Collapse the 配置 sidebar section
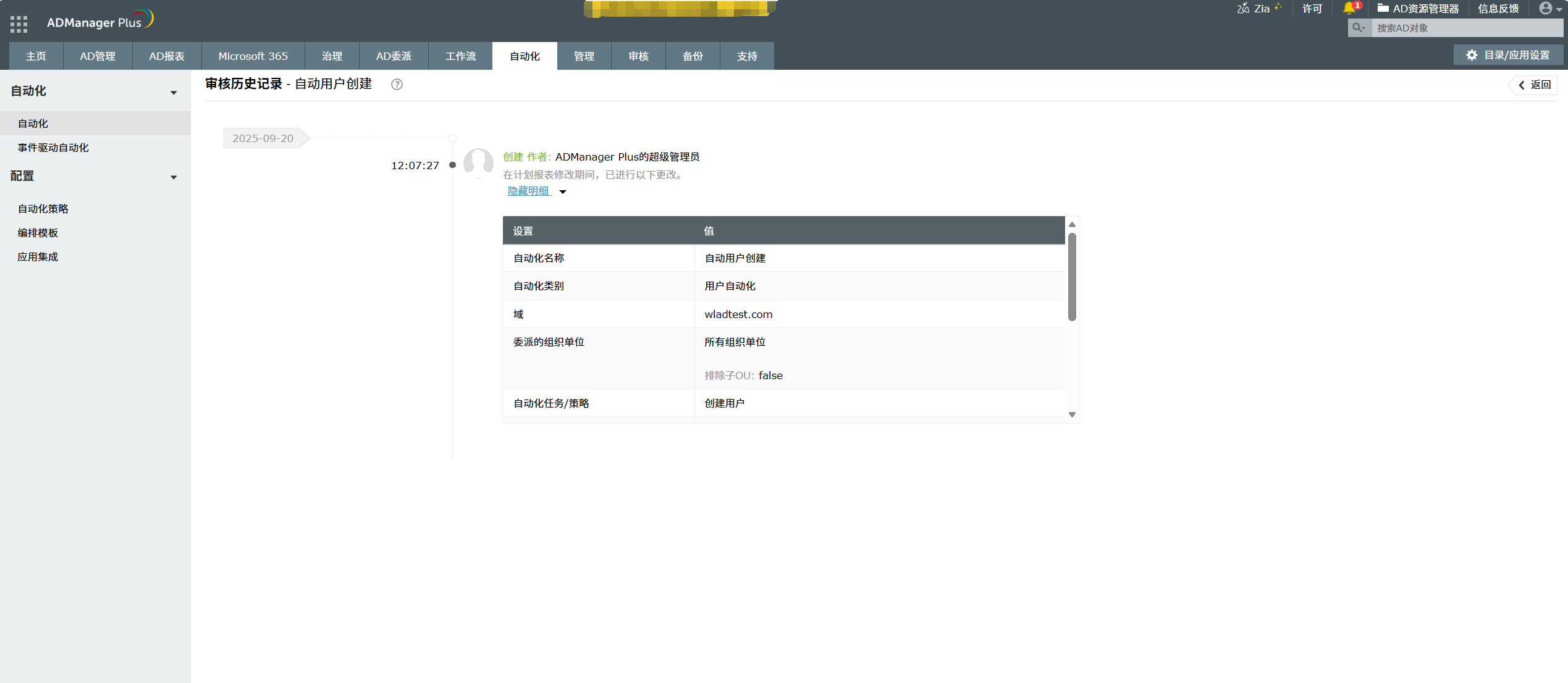 [174, 177]
